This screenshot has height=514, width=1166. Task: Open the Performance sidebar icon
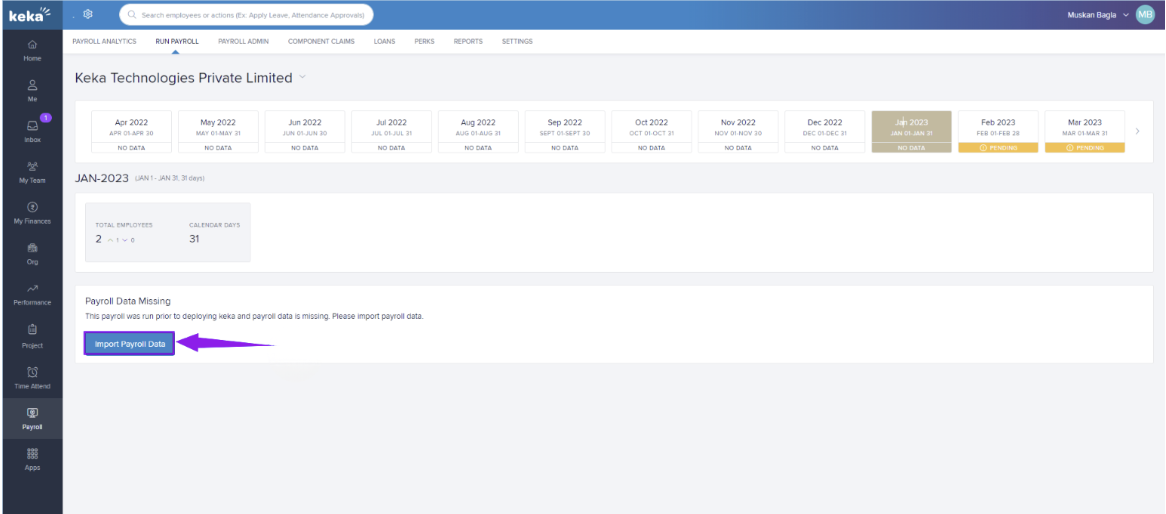pos(32,293)
